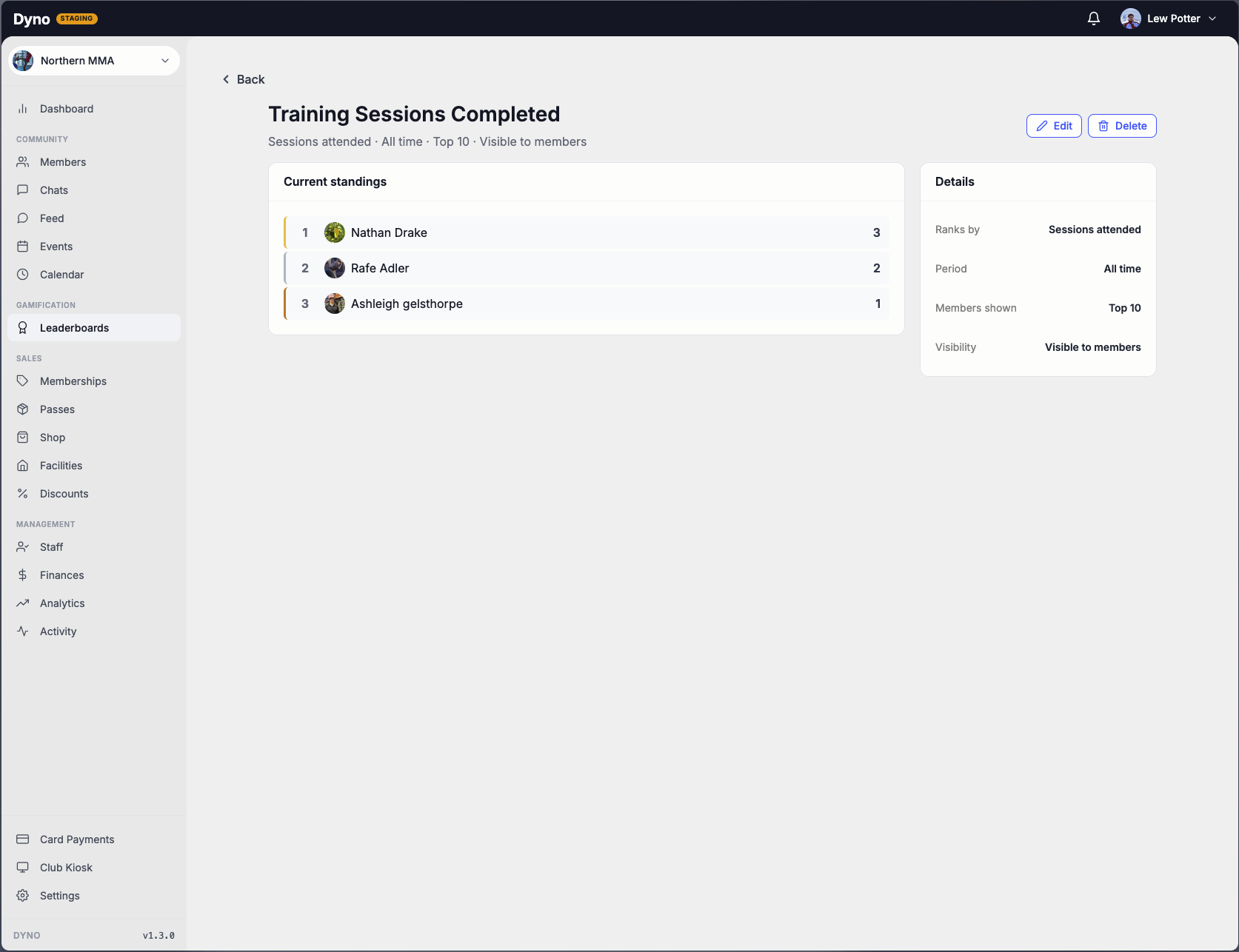Expand the Northern MMA club selector
The height and width of the screenshot is (952, 1239).
(94, 61)
